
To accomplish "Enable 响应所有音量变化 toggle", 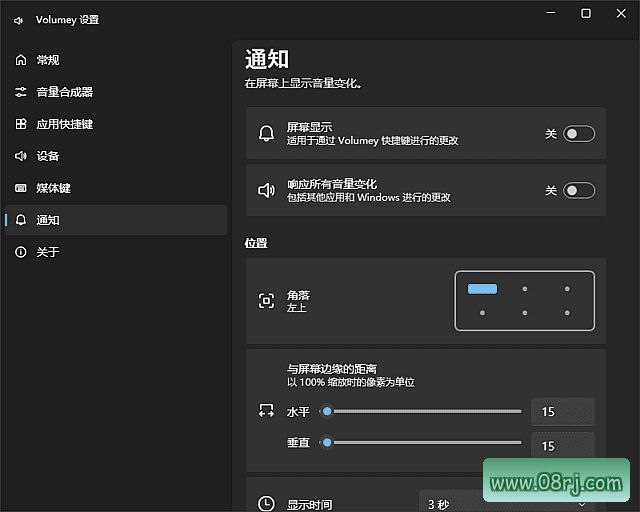I will point(579,190).
